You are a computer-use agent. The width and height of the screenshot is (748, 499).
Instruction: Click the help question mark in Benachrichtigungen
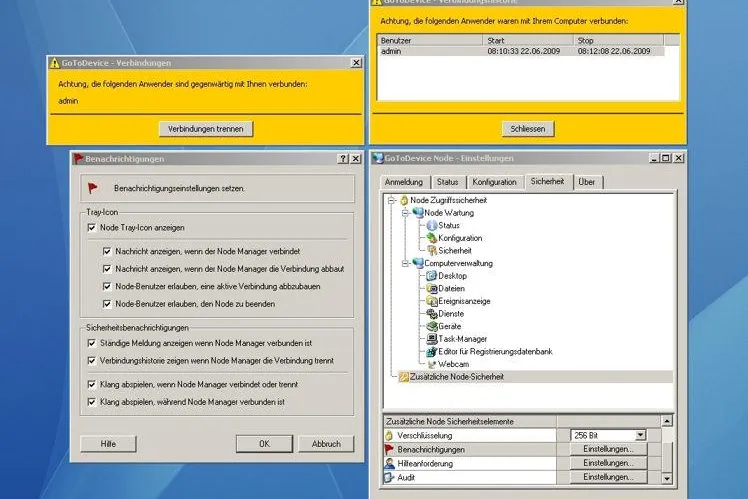tap(343, 159)
